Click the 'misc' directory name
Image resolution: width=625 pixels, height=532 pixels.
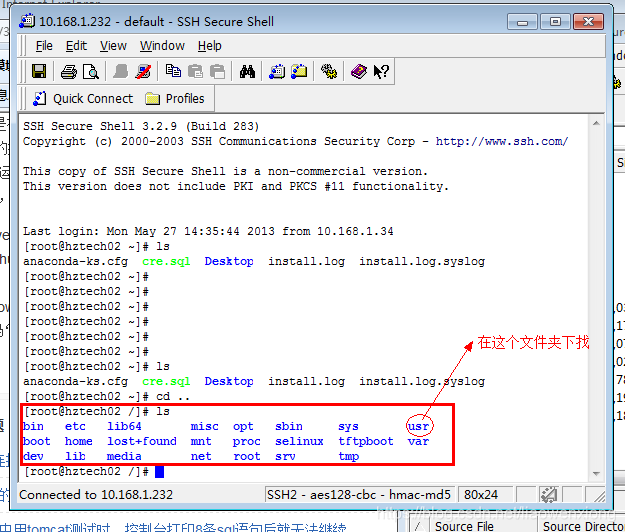pos(204,426)
